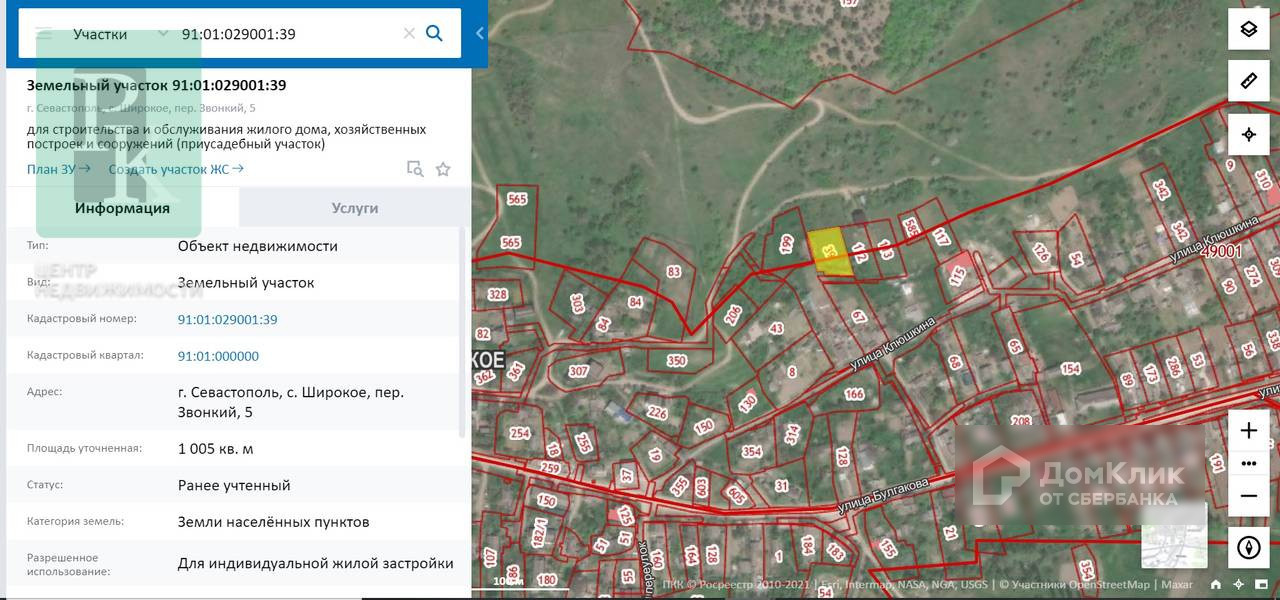Open the Участки search type dropdown
The height and width of the screenshot is (600, 1280).
pyautogui.click(x=120, y=33)
